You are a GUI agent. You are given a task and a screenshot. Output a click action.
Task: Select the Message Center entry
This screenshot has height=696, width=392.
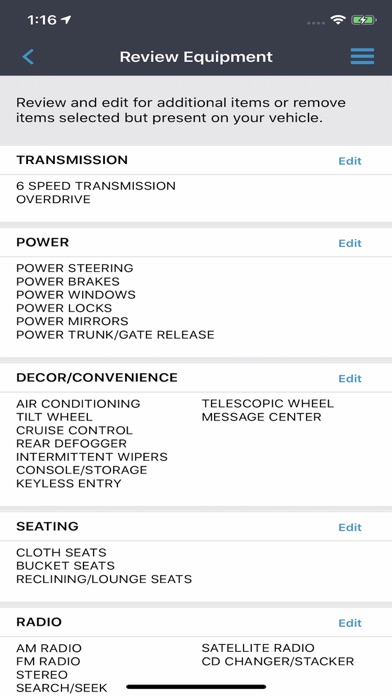pos(261,417)
